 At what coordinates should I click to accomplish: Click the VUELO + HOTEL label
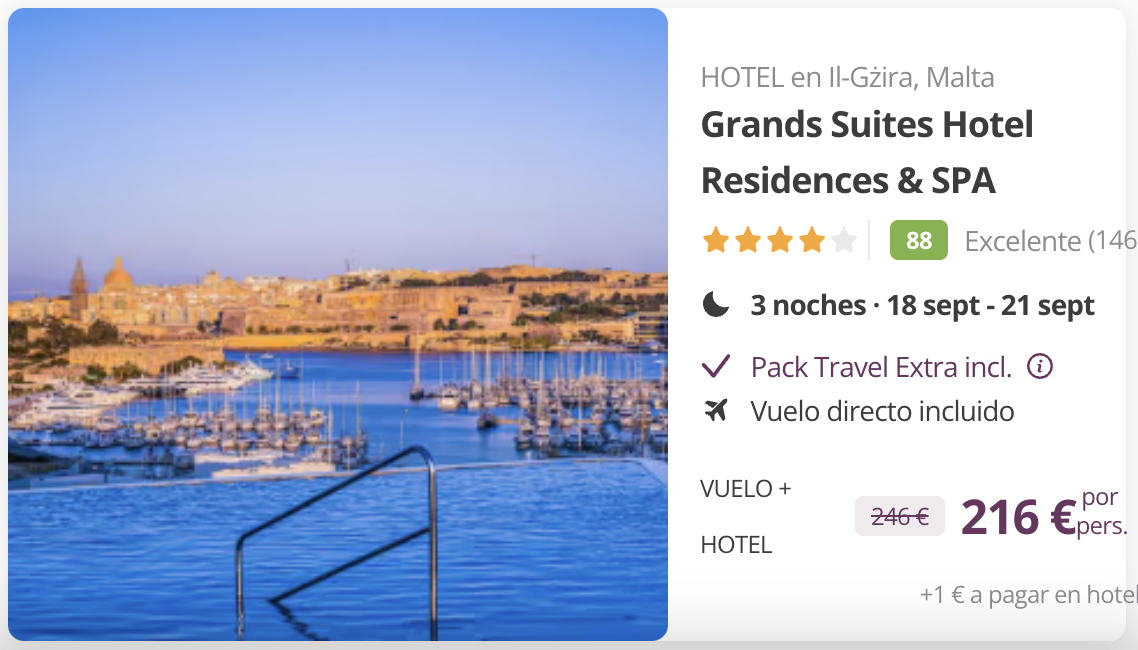[746, 517]
